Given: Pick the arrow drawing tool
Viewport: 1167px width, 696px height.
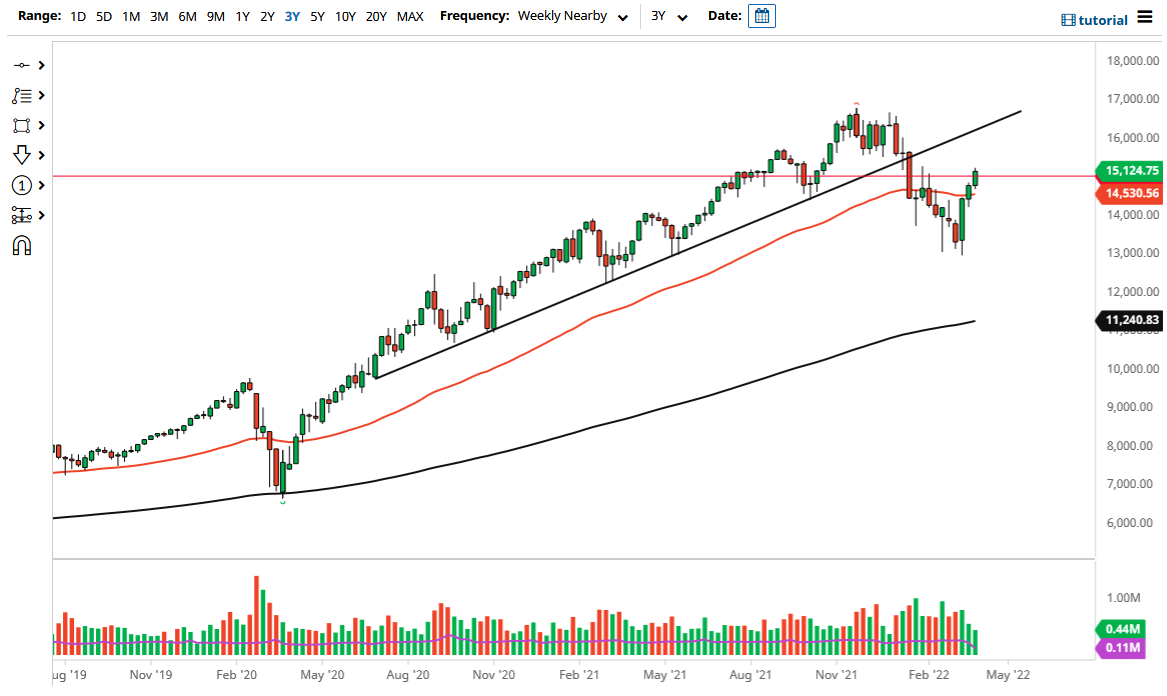Looking at the screenshot, I should 22,155.
